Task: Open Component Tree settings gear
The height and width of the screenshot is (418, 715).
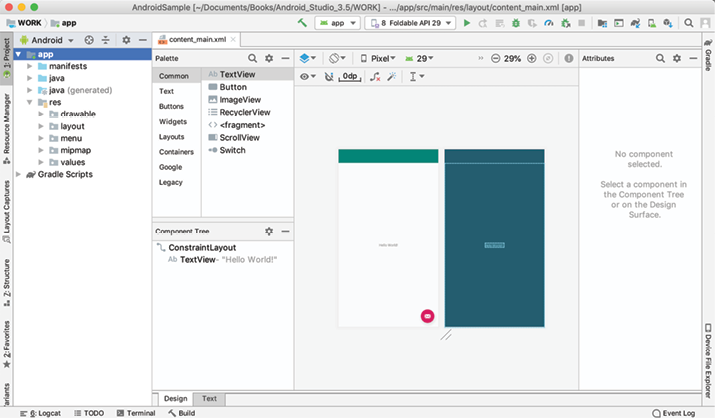Action: coord(269,231)
